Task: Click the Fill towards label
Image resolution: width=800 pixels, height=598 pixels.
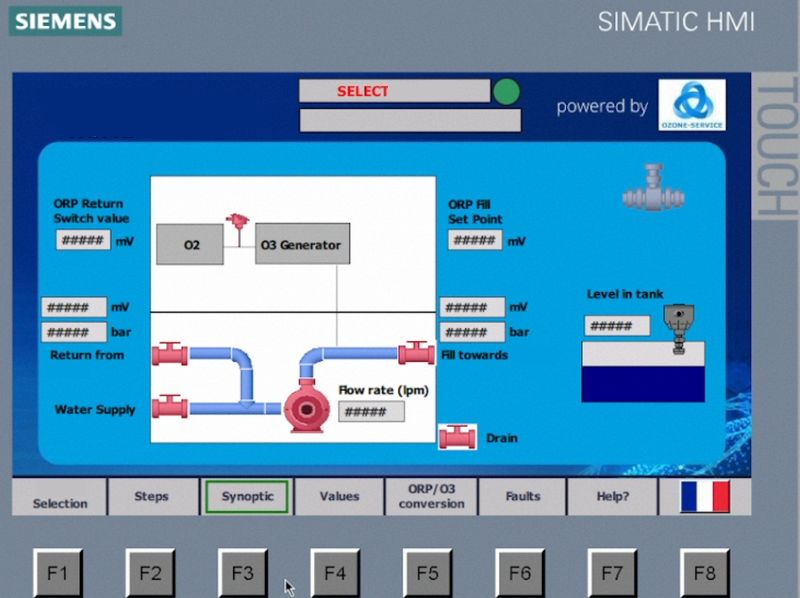Action: coord(474,355)
